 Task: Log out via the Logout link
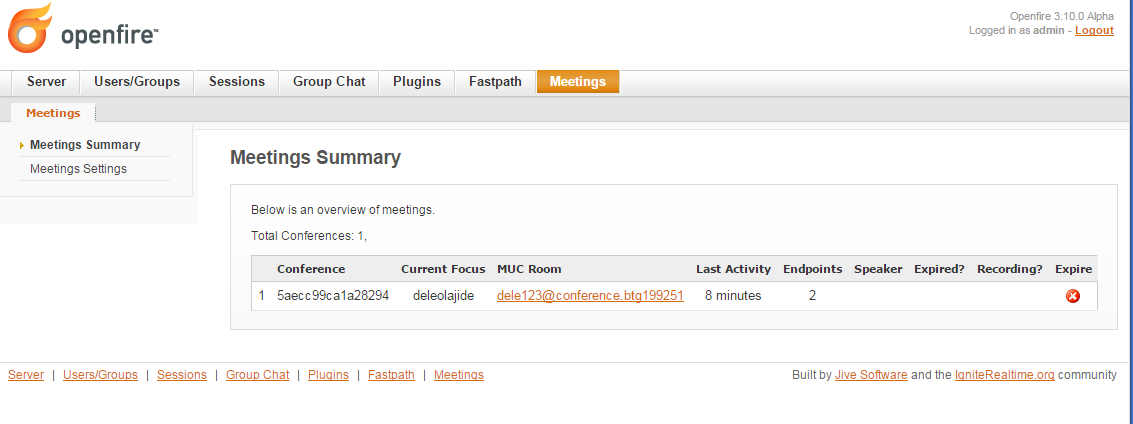[1094, 30]
